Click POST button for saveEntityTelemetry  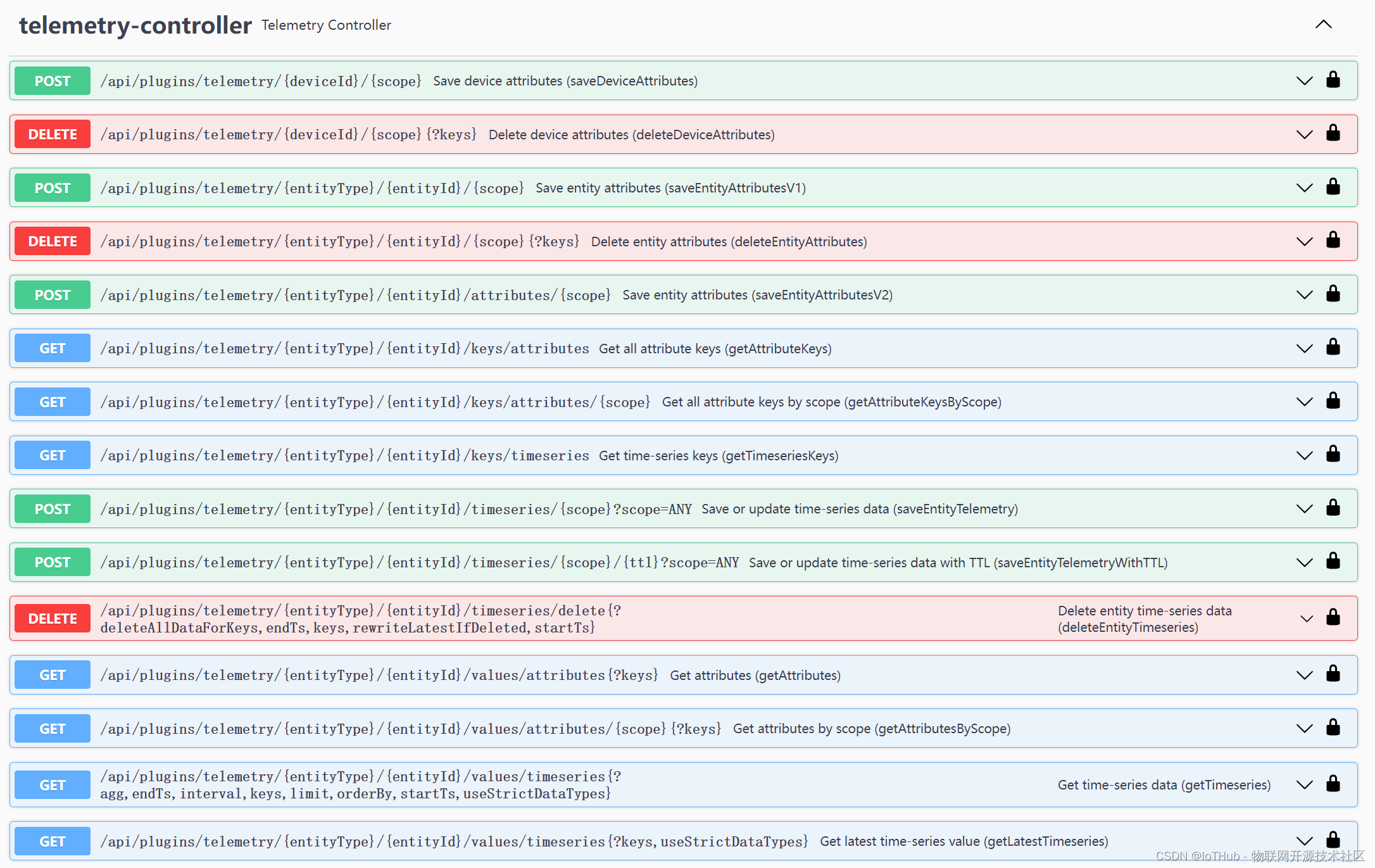(x=53, y=509)
